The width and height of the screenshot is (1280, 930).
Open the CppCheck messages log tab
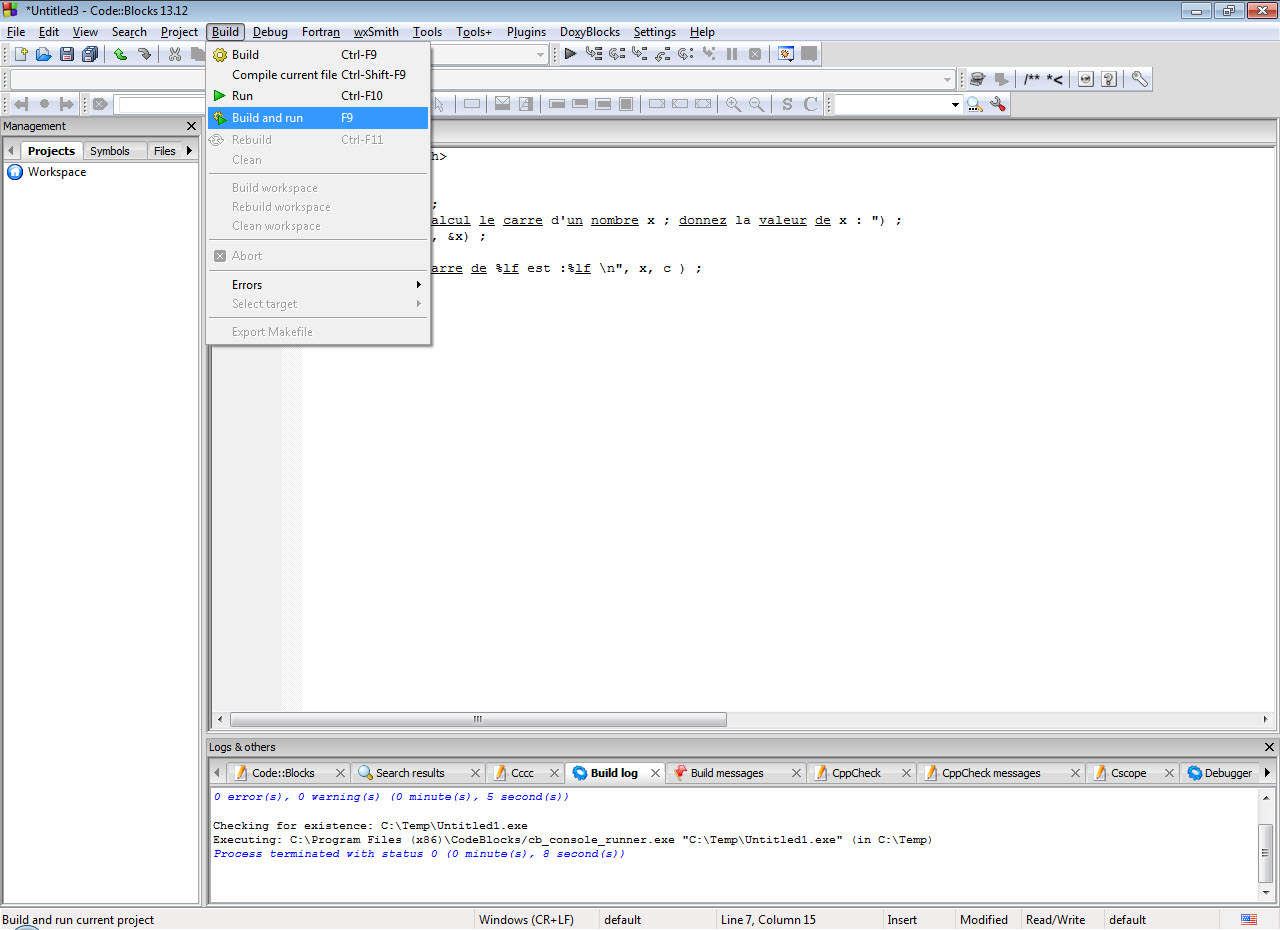[991, 773]
